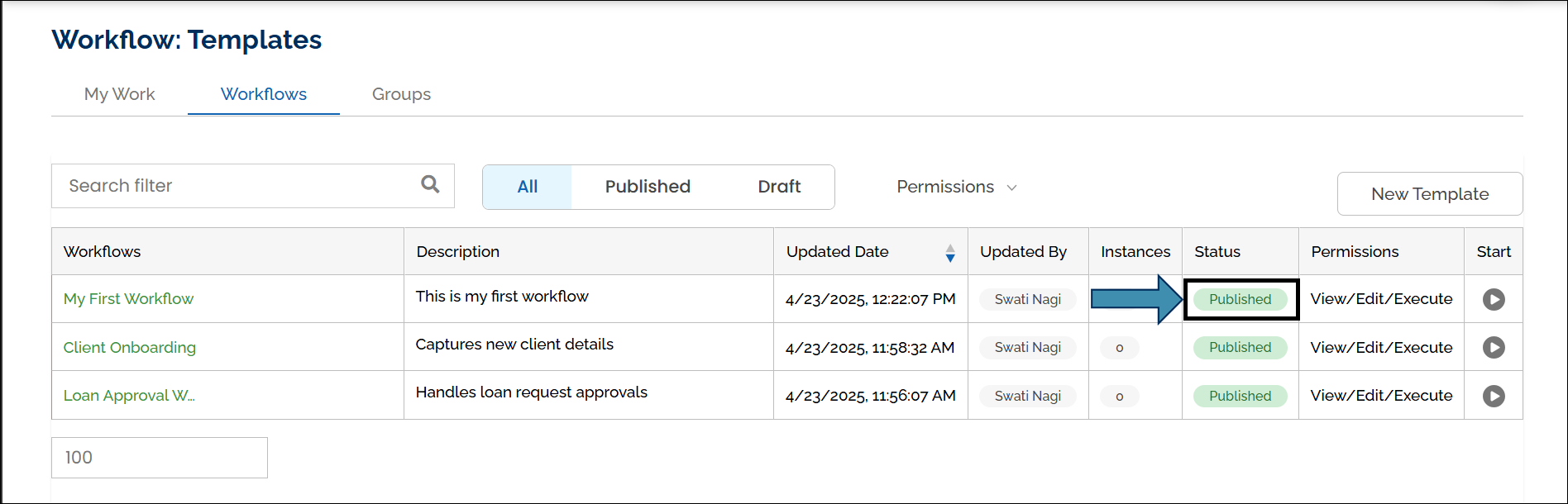
Task: Click the search magnifier icon
Action: tap(430, 184)
